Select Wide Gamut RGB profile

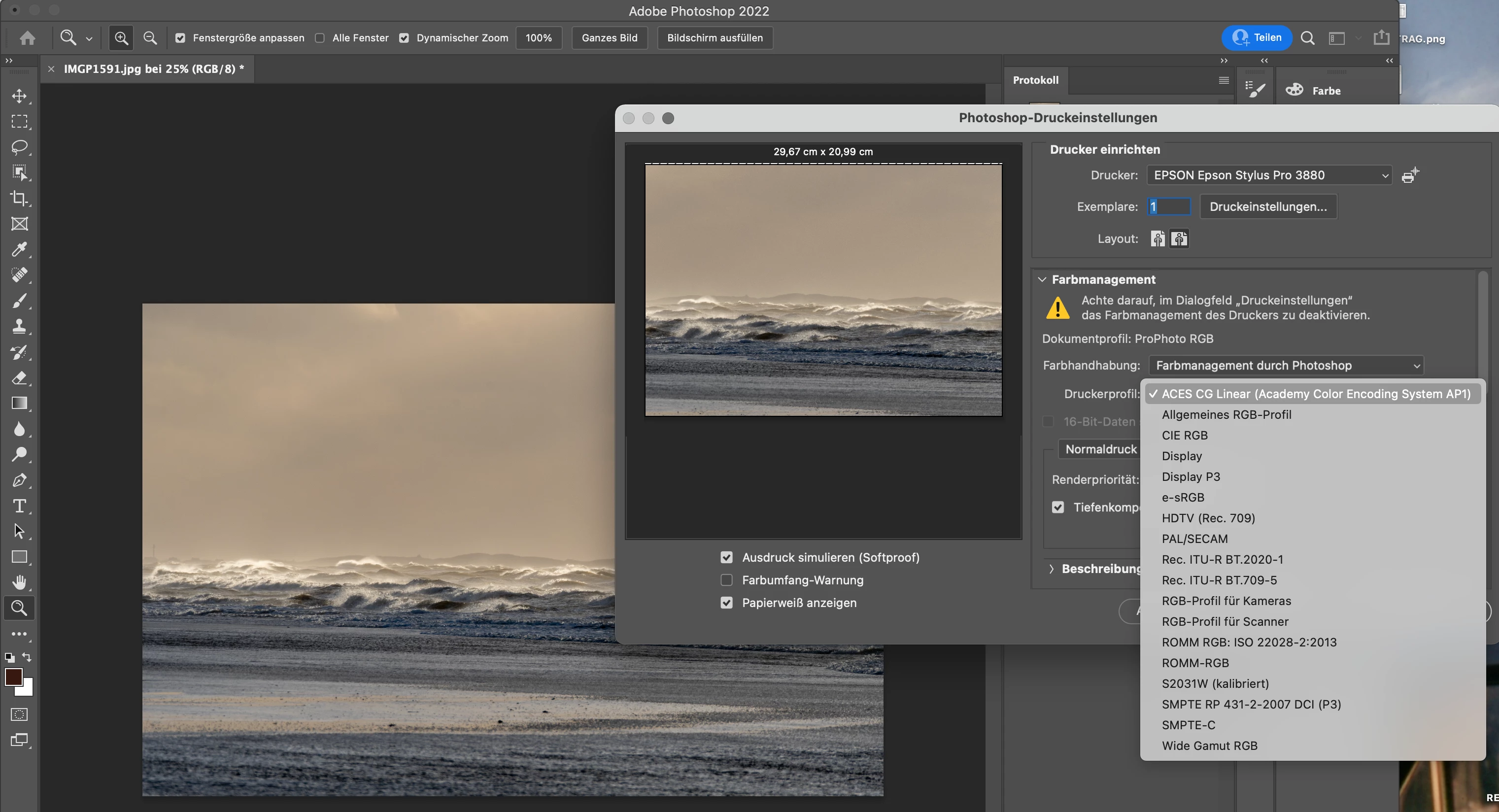1209,745
